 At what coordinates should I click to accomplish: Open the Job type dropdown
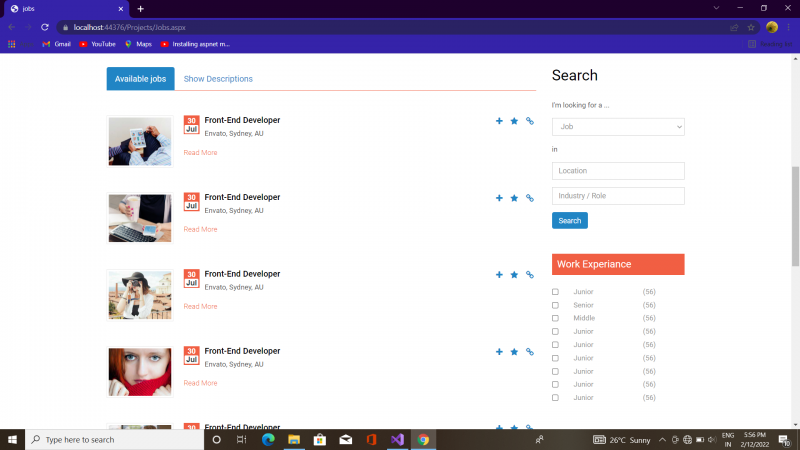coord(618,127)
